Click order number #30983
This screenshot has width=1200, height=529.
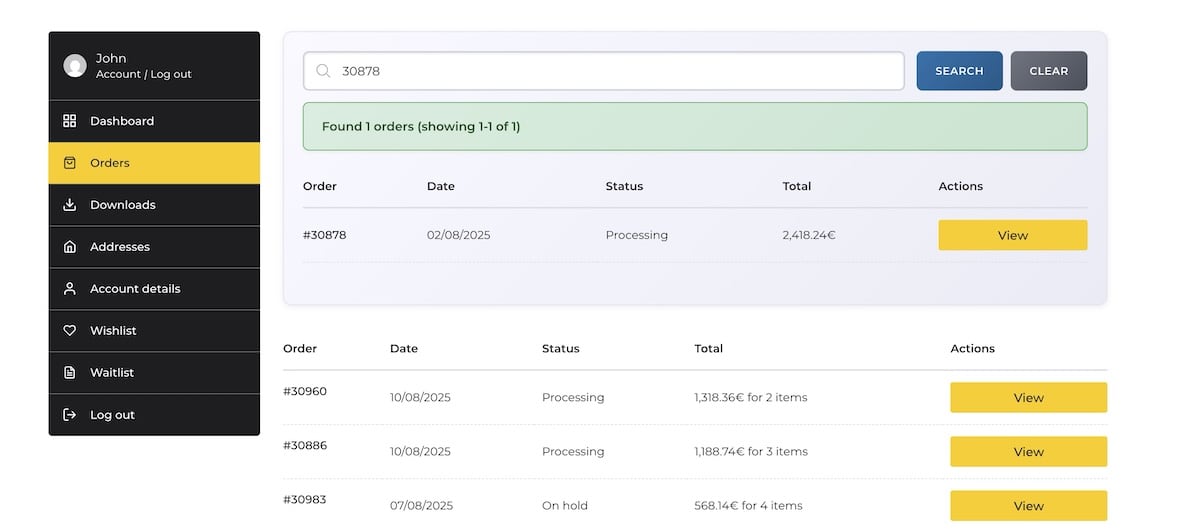(305, 499)
